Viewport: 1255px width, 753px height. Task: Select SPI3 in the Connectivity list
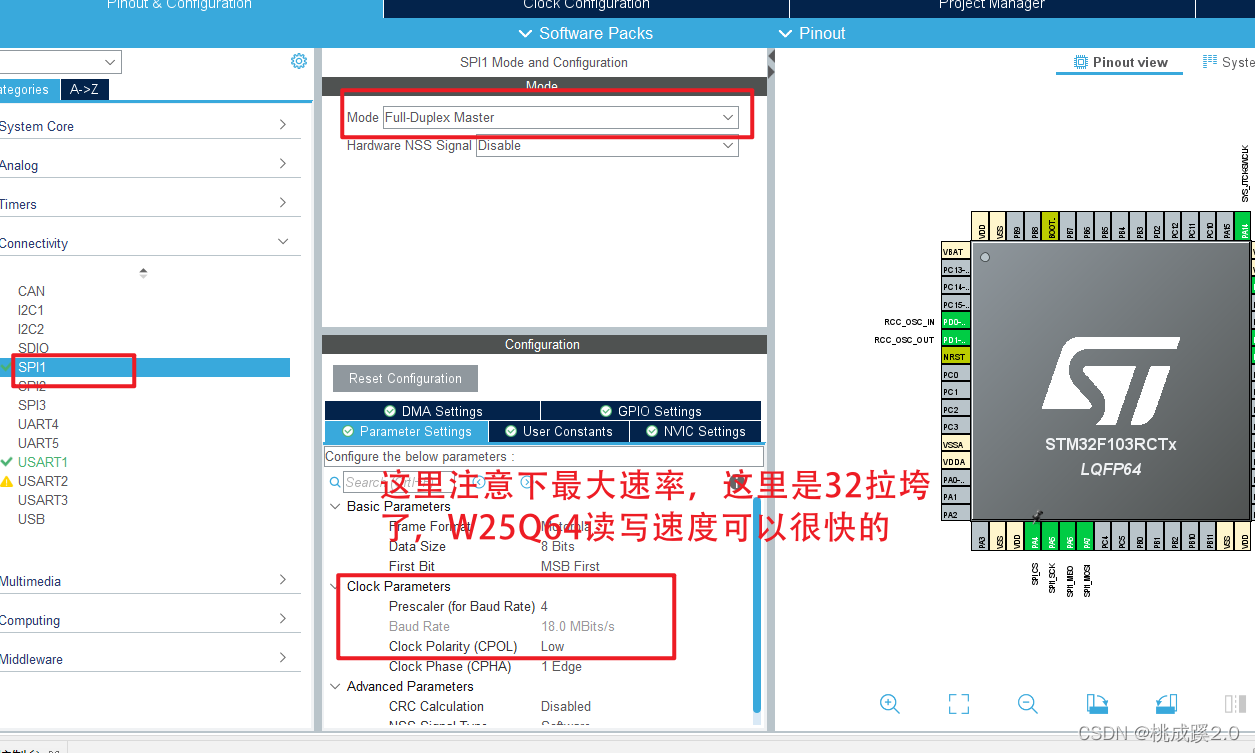coord(32,405)
